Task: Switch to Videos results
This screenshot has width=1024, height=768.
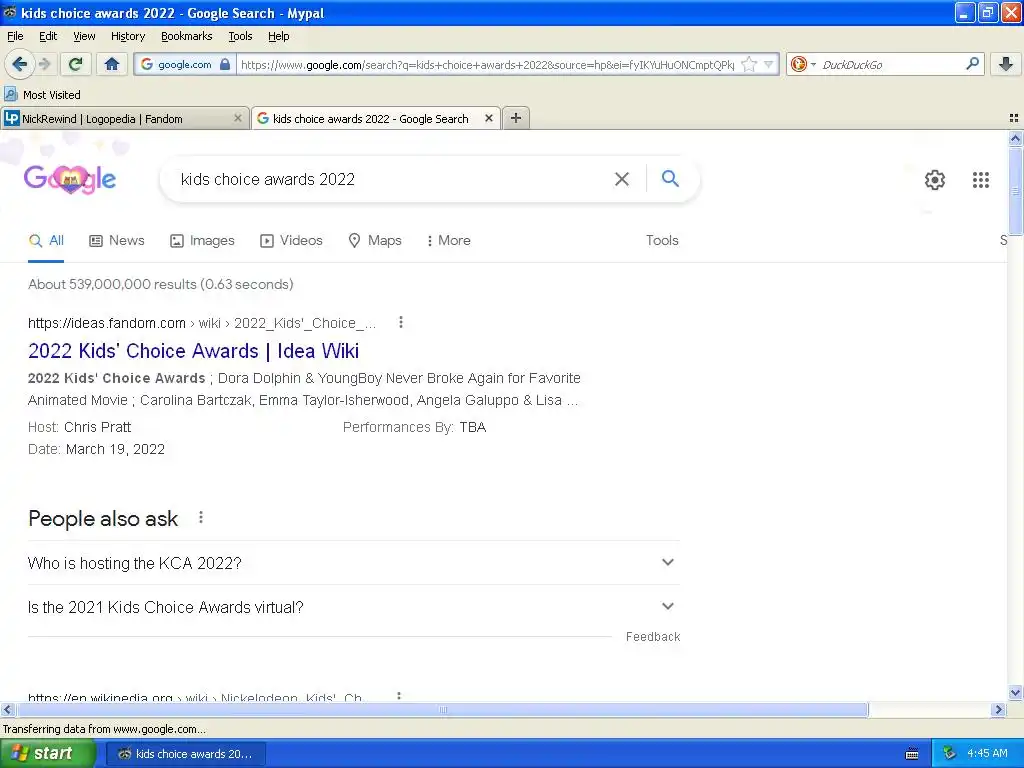Action: pos(291,240)
